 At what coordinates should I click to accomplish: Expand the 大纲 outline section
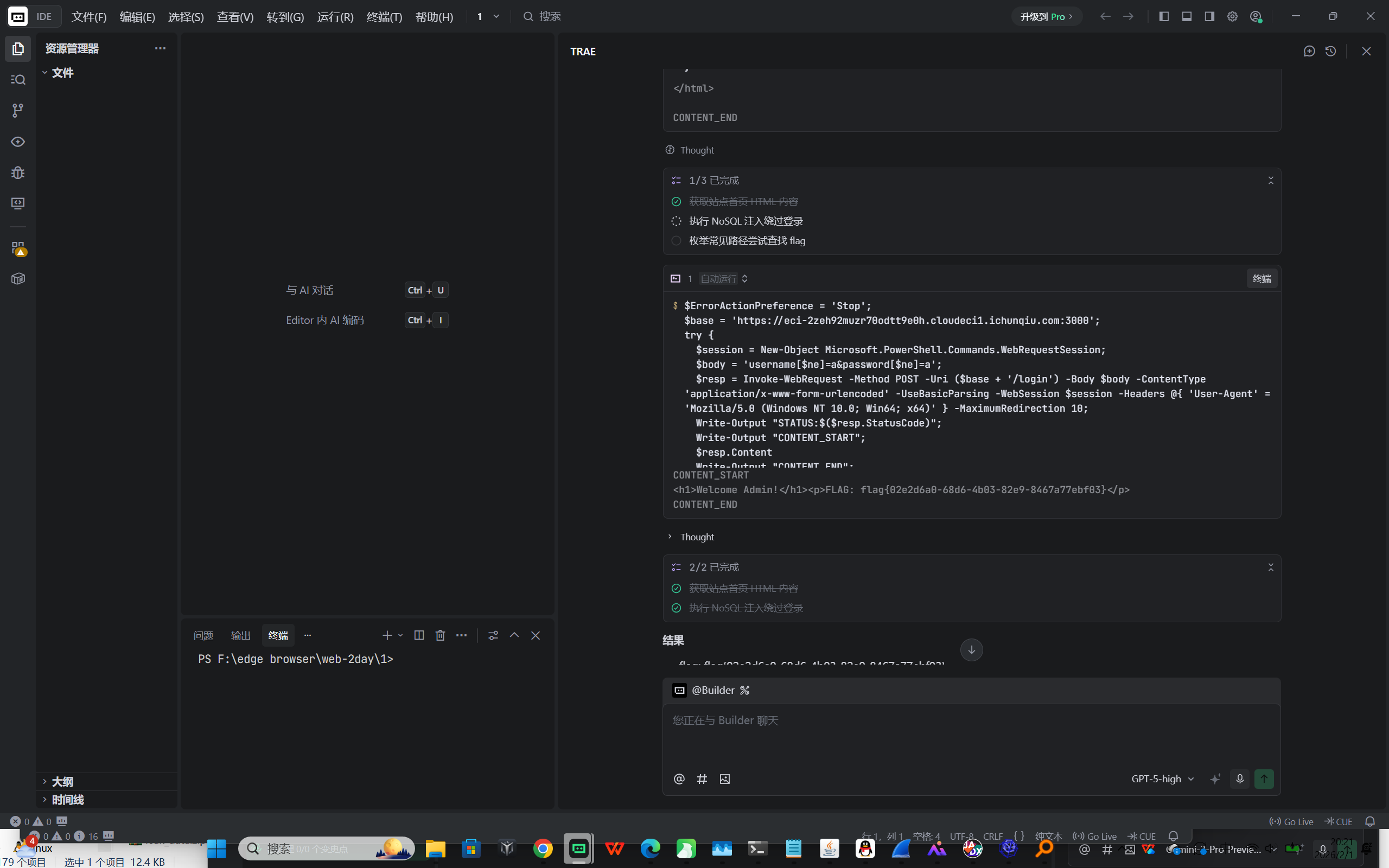pyautogui.click(x=62, y=781)
